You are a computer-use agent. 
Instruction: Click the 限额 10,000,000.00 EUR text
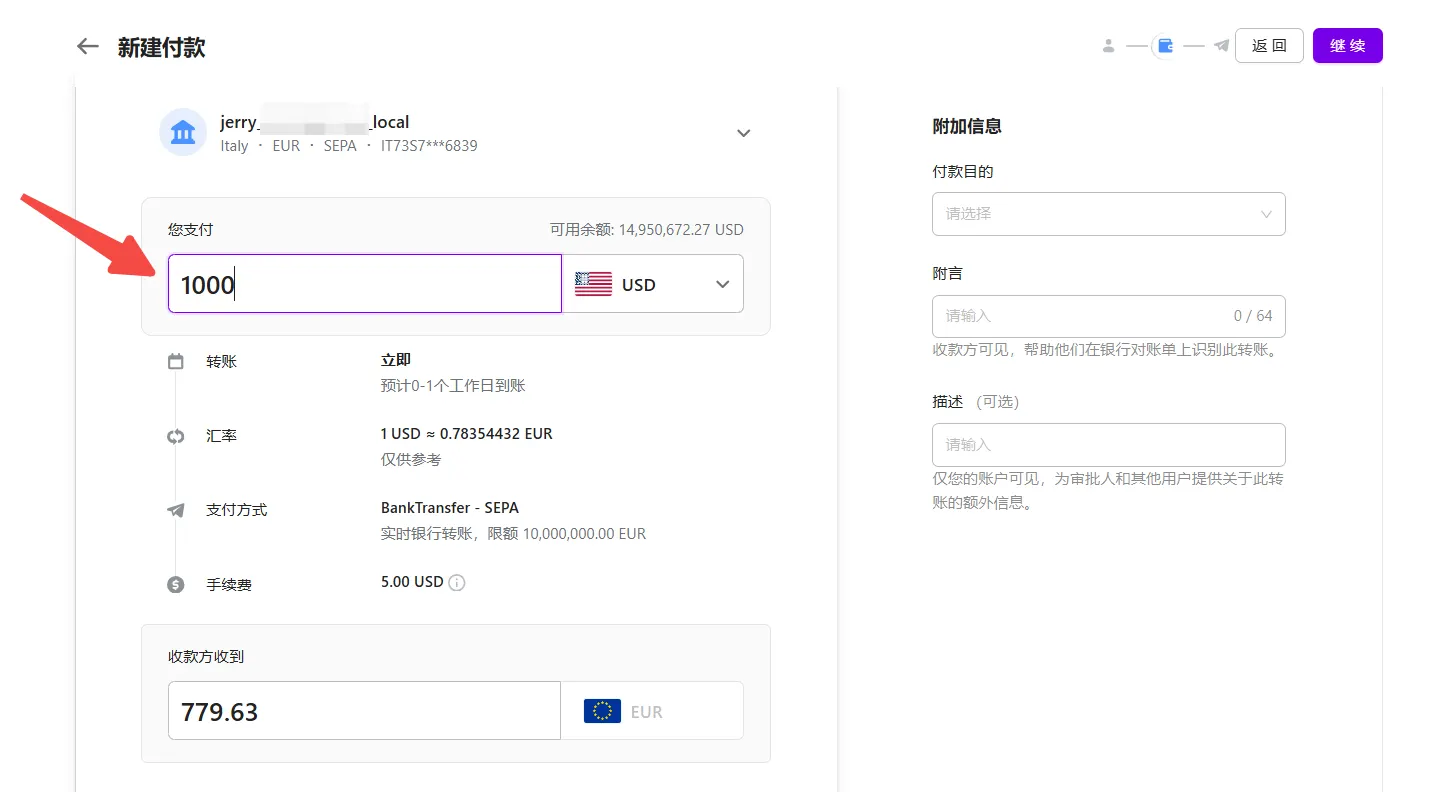point(567,534)
